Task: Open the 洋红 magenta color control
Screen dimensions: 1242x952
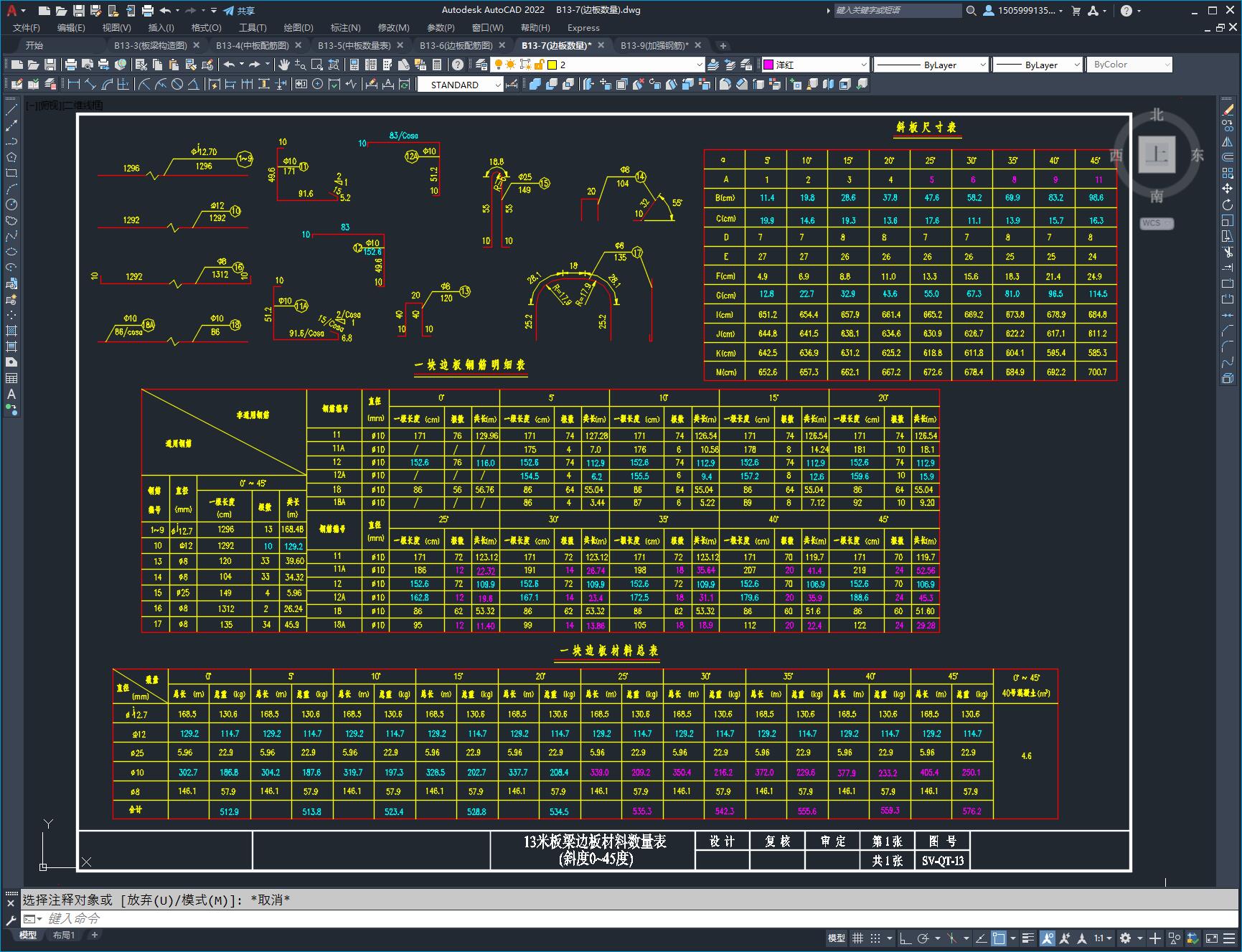Action: coord(815,65)
